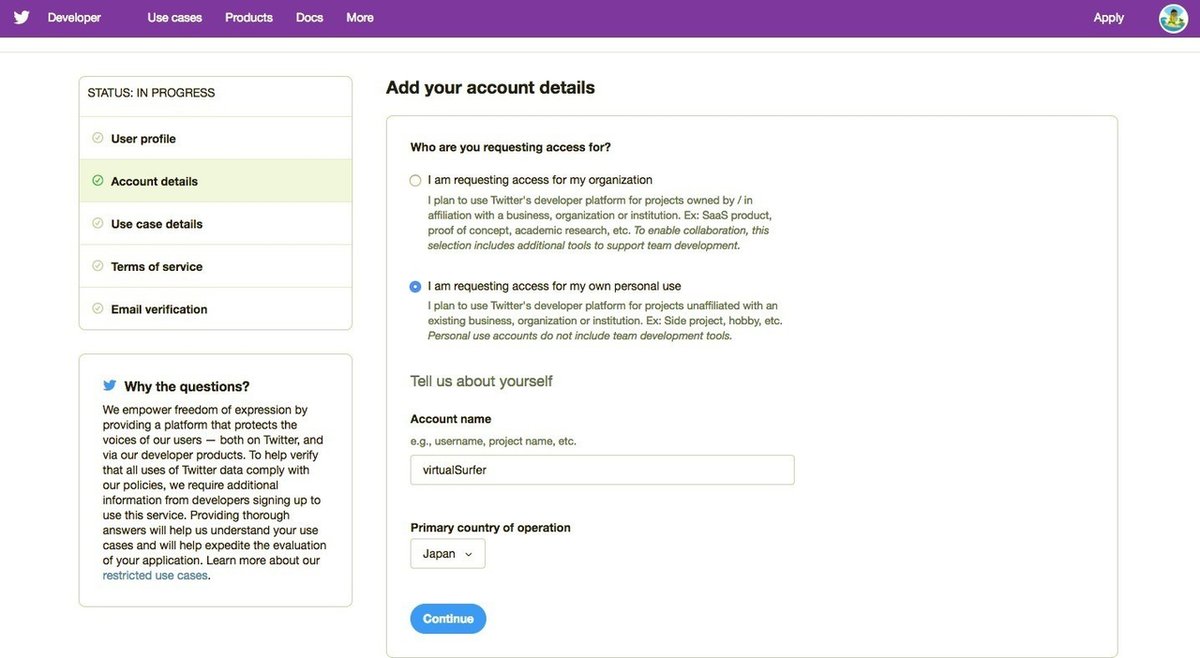This screenshot has width=1200, height=658.
Task: Open the Use cases menu
Action: (x=174, y=18)
